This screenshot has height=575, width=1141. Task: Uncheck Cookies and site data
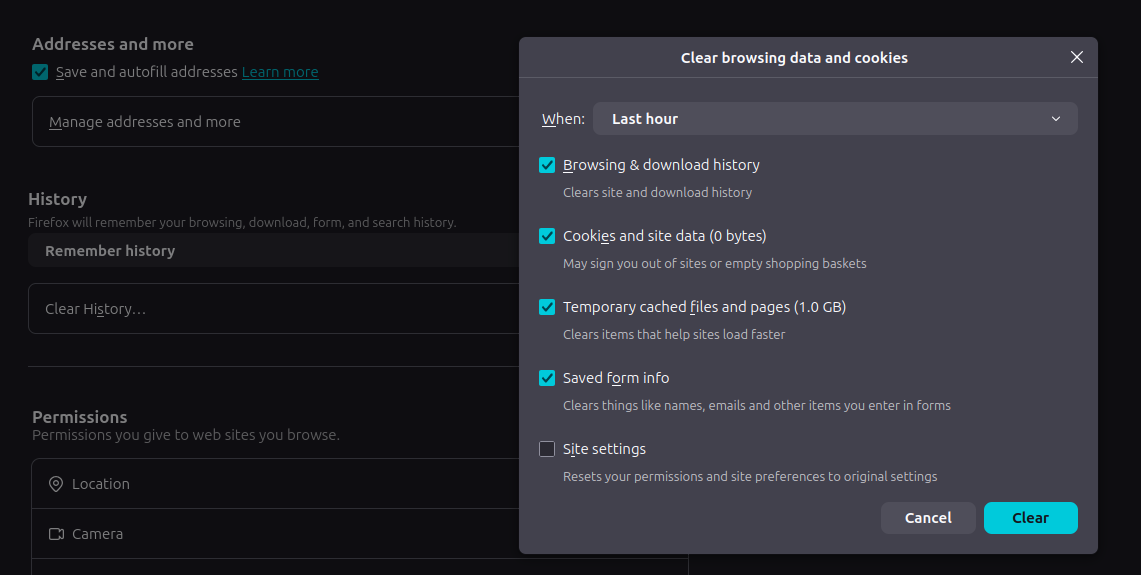(547, 236)
